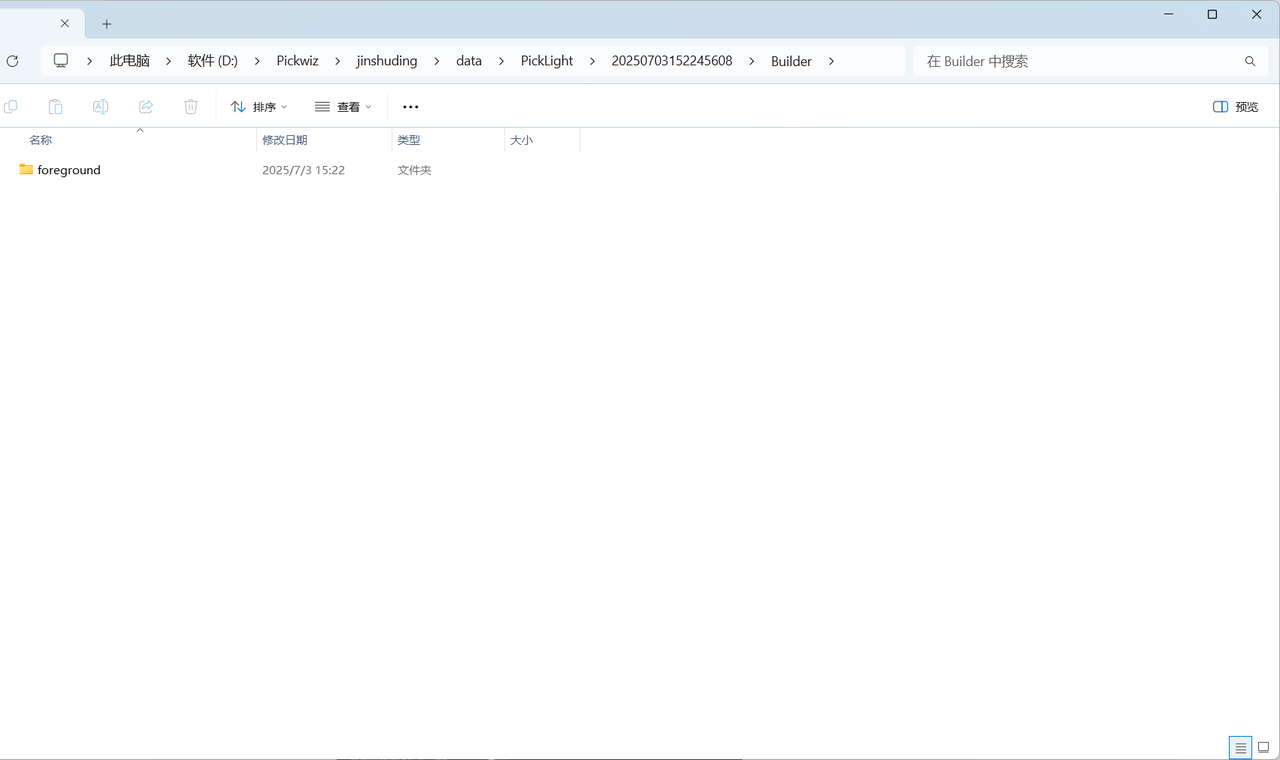Click the Rename icon in toolbar
The height and width of the screenshot is (760, 1280).
(x=101, y=107)
